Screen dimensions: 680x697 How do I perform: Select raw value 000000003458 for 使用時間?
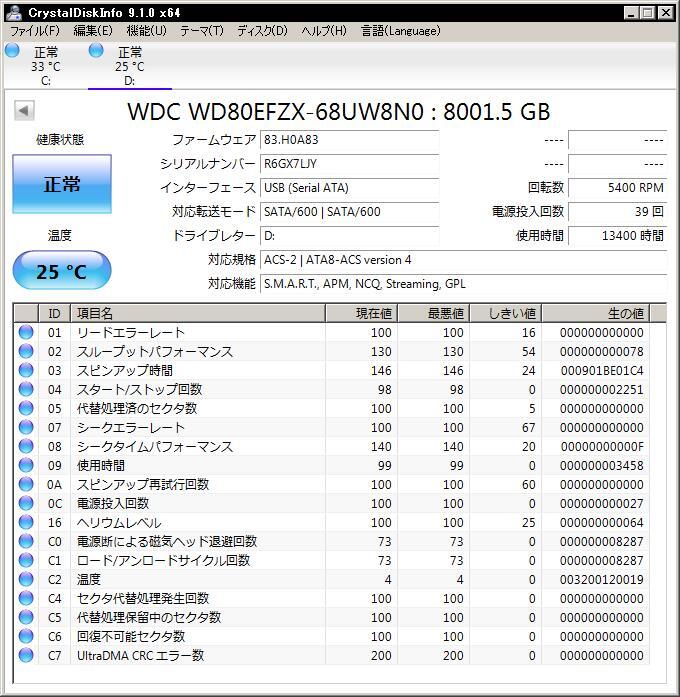pyautogui.click(x=602, y=465)
